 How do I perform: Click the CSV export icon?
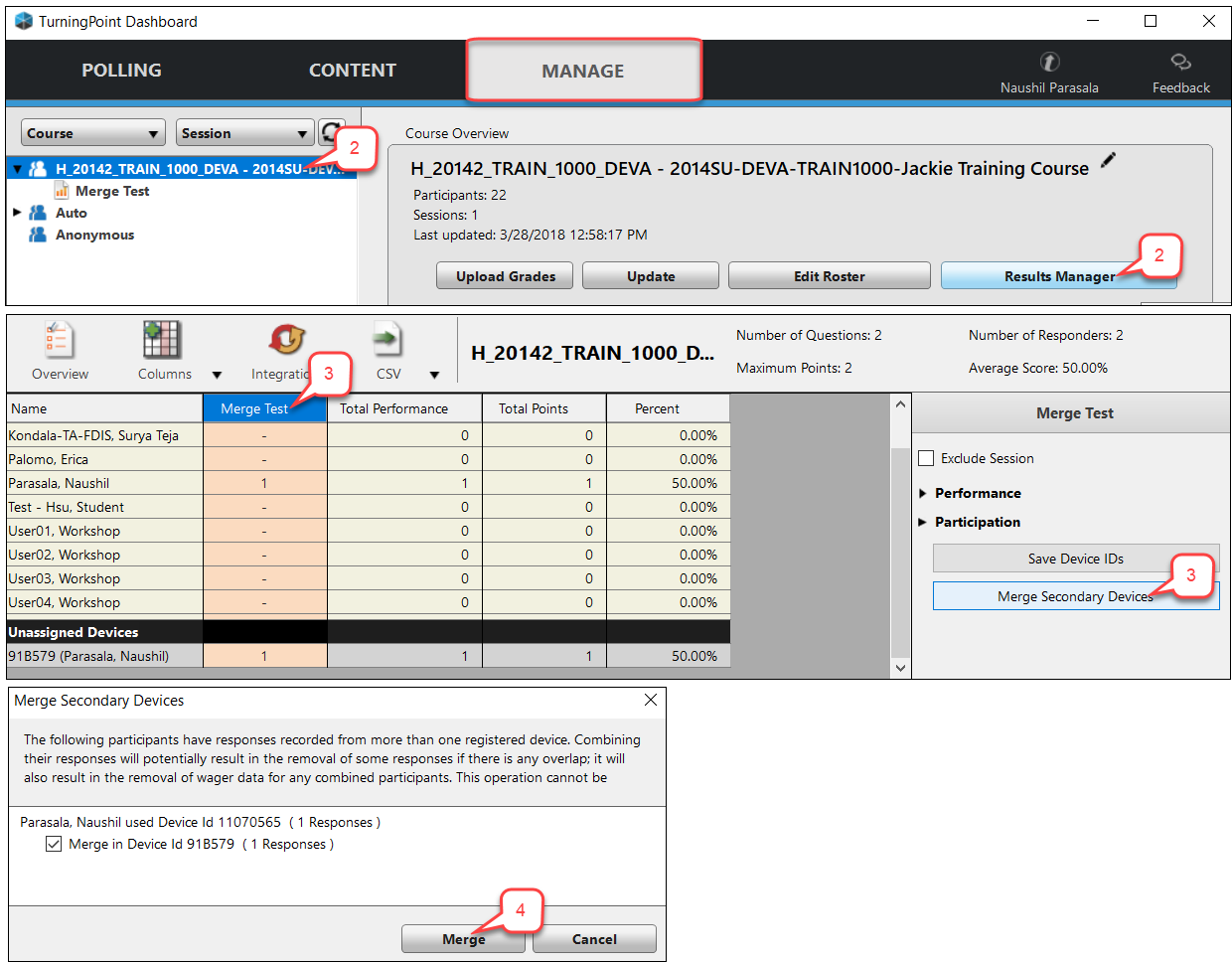pyautogui.click(x=386, y=340)
